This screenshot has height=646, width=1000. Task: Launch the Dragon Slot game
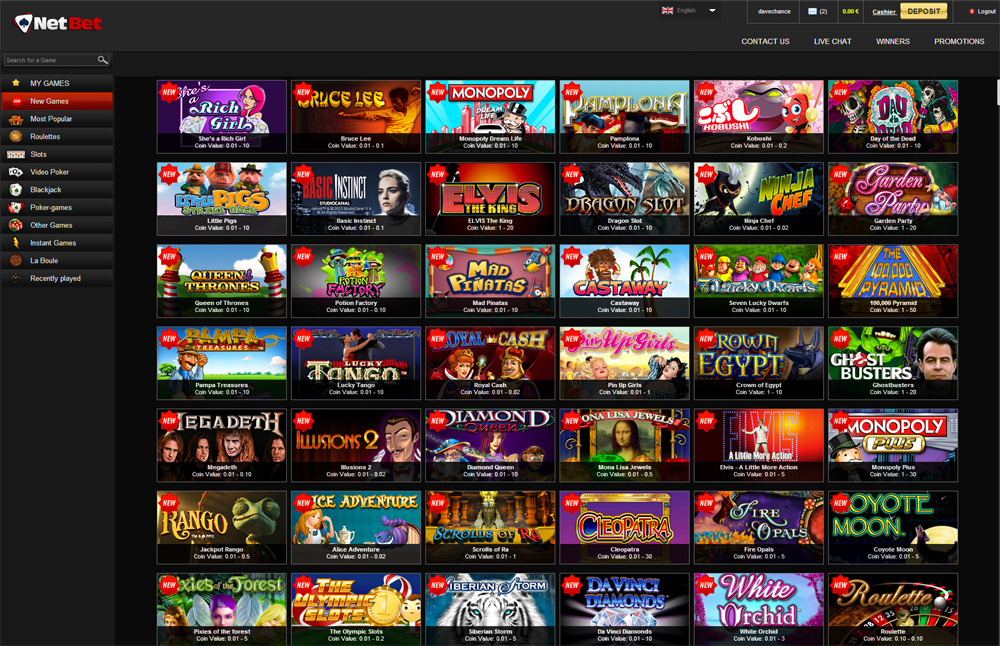click(x=624, y=199)
